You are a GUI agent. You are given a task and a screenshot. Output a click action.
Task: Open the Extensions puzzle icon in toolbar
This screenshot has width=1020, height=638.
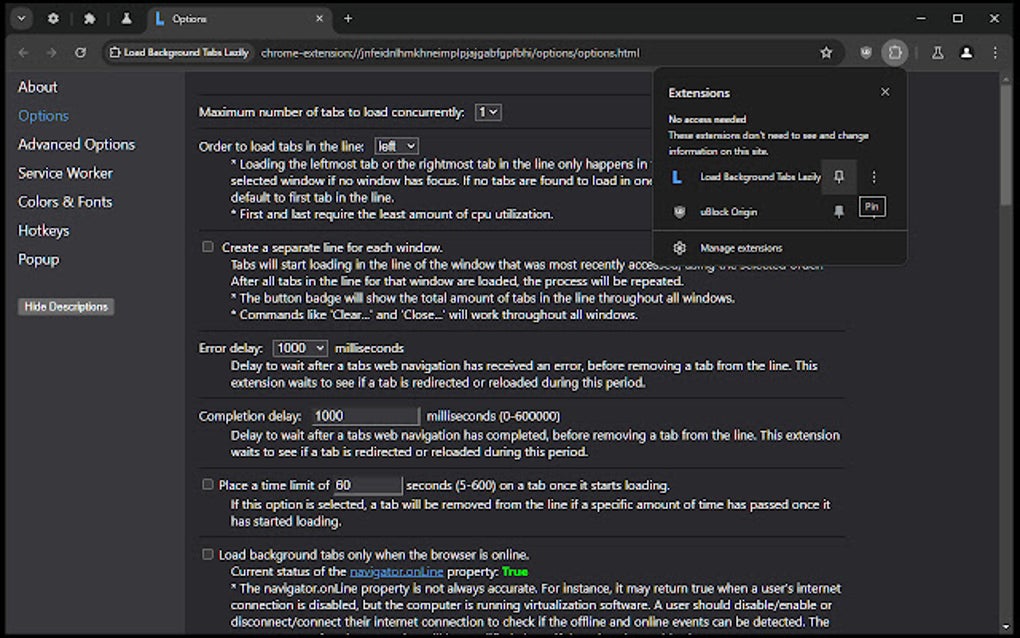[894, 52]
